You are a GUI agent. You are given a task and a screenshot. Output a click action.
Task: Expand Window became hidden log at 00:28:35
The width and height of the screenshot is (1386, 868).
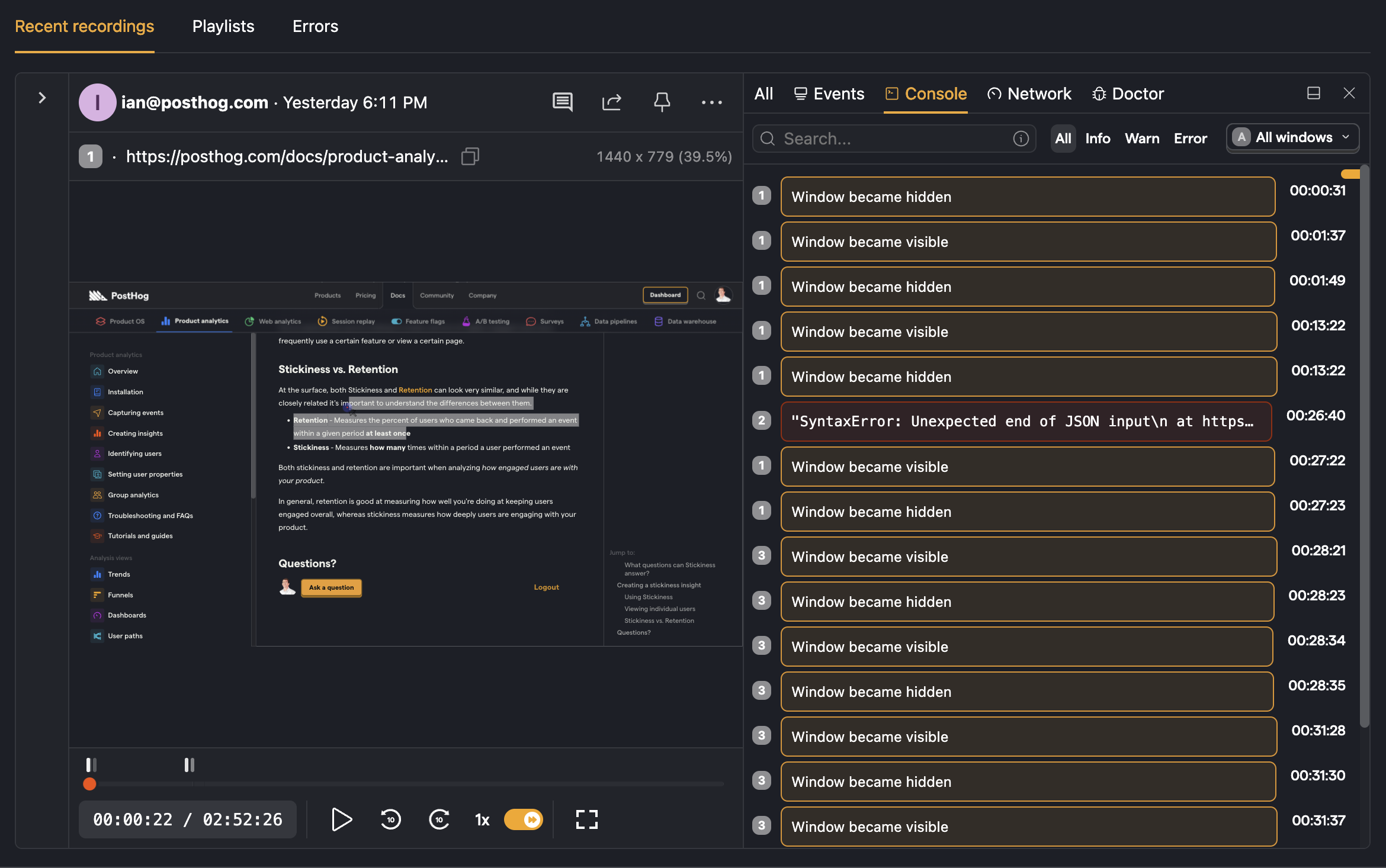(1028, 692)
